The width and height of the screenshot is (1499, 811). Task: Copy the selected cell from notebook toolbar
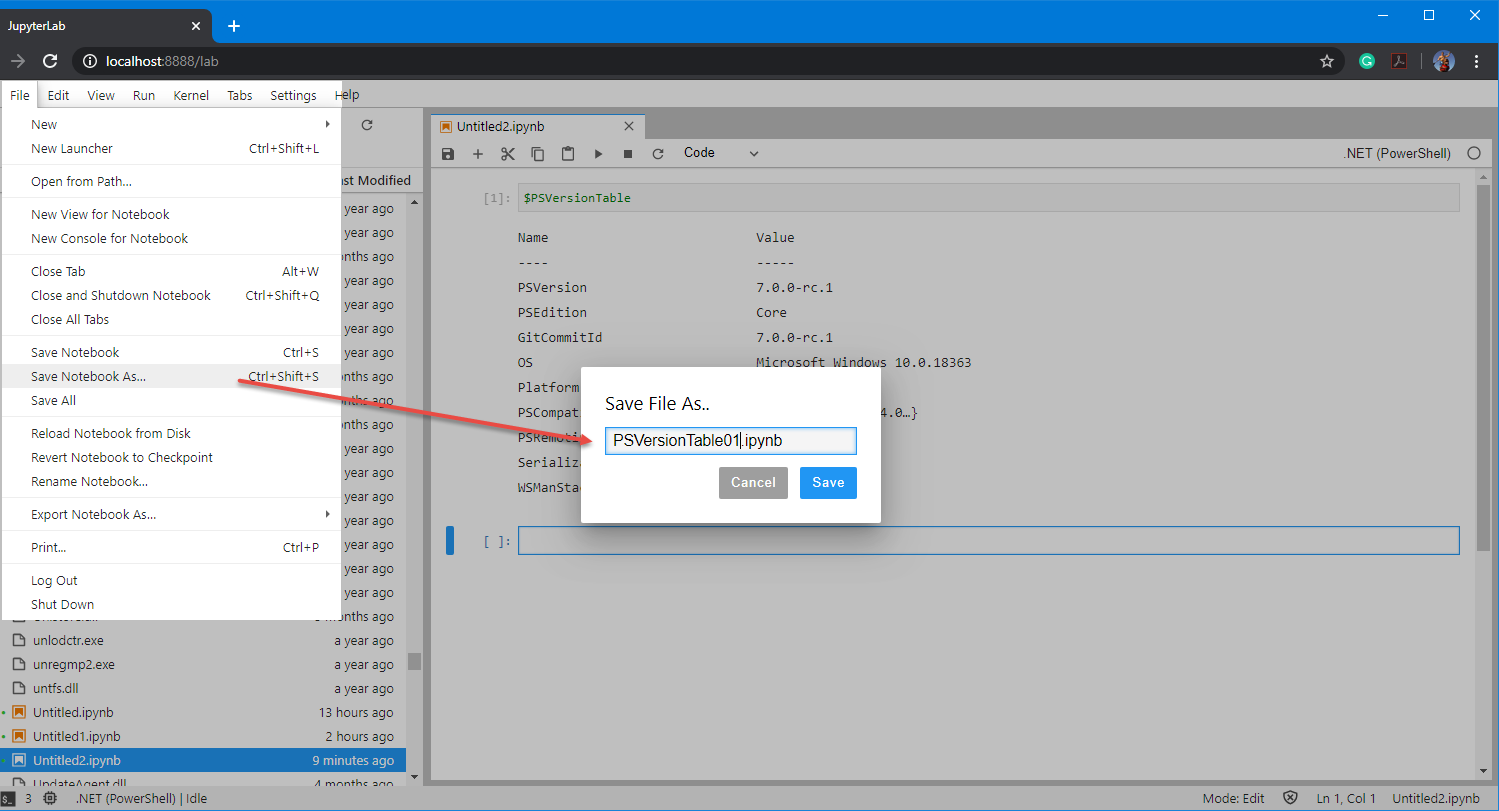coord(538,154)
